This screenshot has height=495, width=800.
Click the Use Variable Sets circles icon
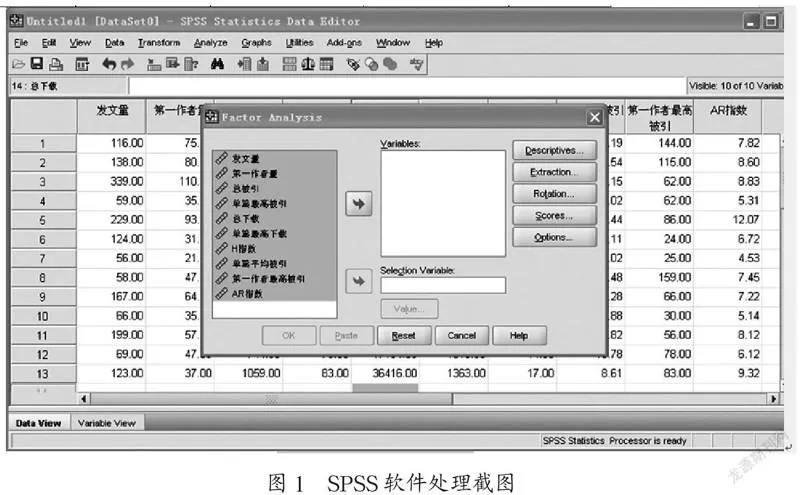click(x=371, y=64)
